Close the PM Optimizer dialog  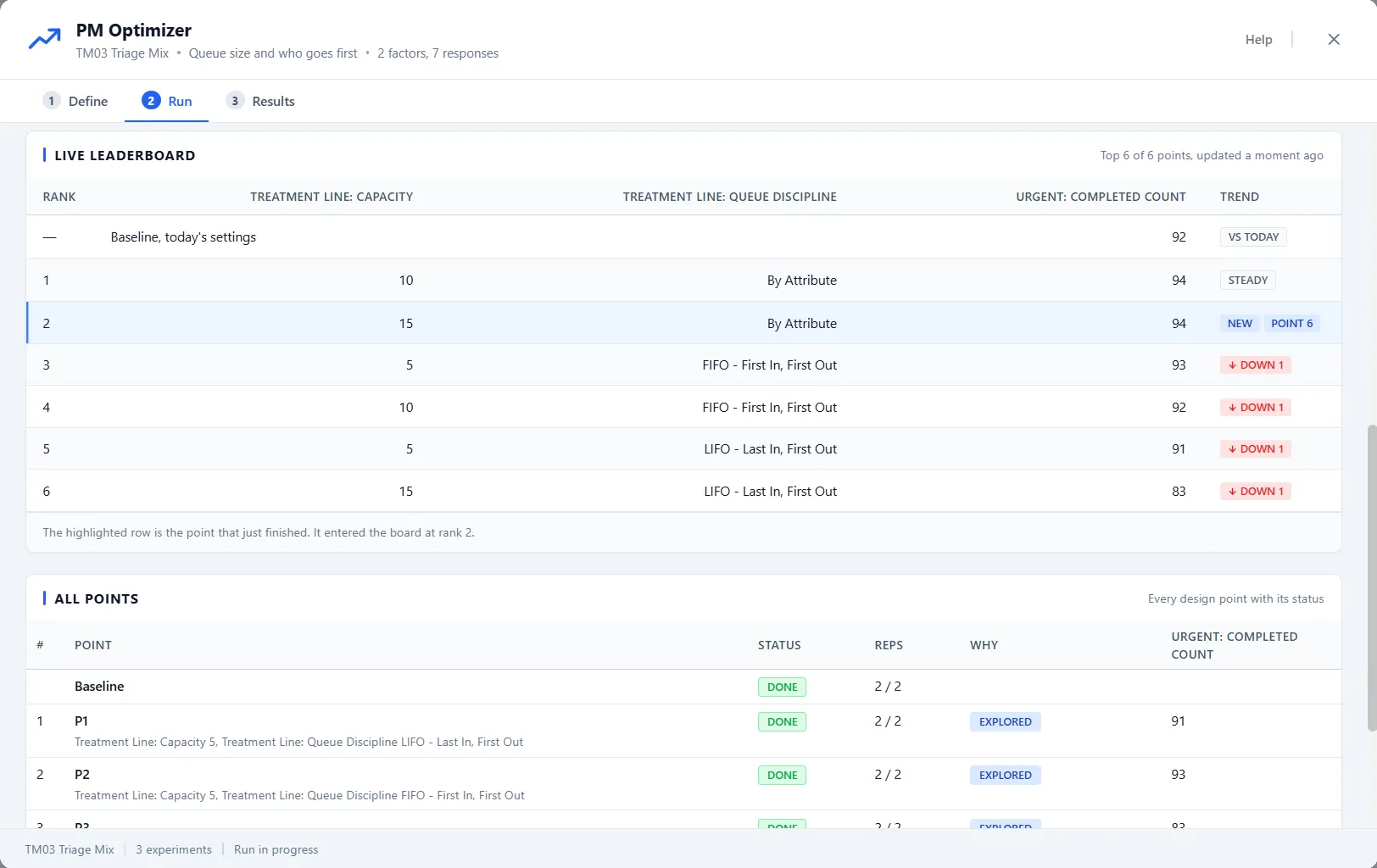pos(1334,40)
